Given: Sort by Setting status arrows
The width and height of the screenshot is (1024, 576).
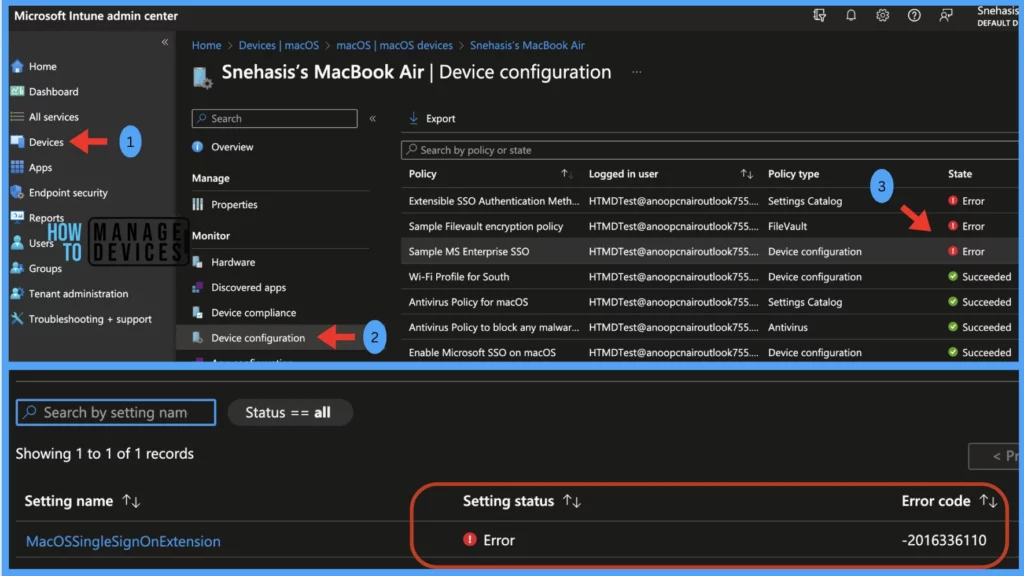Looking at the screenshot, I should (571, 501).
